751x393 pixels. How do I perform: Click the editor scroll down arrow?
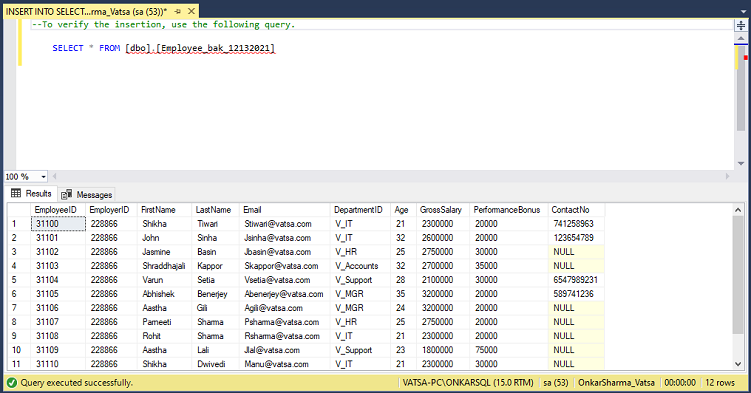point(741,163)
